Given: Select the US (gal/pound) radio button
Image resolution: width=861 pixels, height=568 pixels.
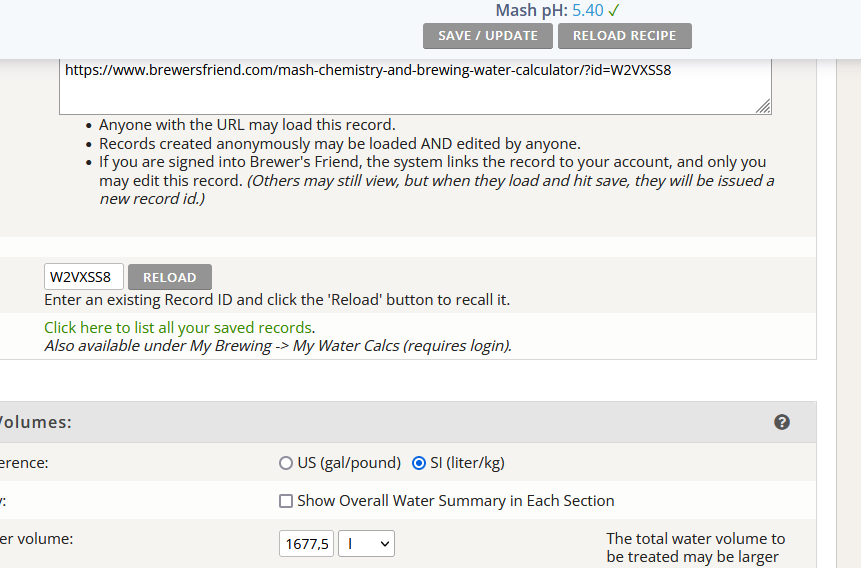Looking at the screenshot, I should pos(286,463).
